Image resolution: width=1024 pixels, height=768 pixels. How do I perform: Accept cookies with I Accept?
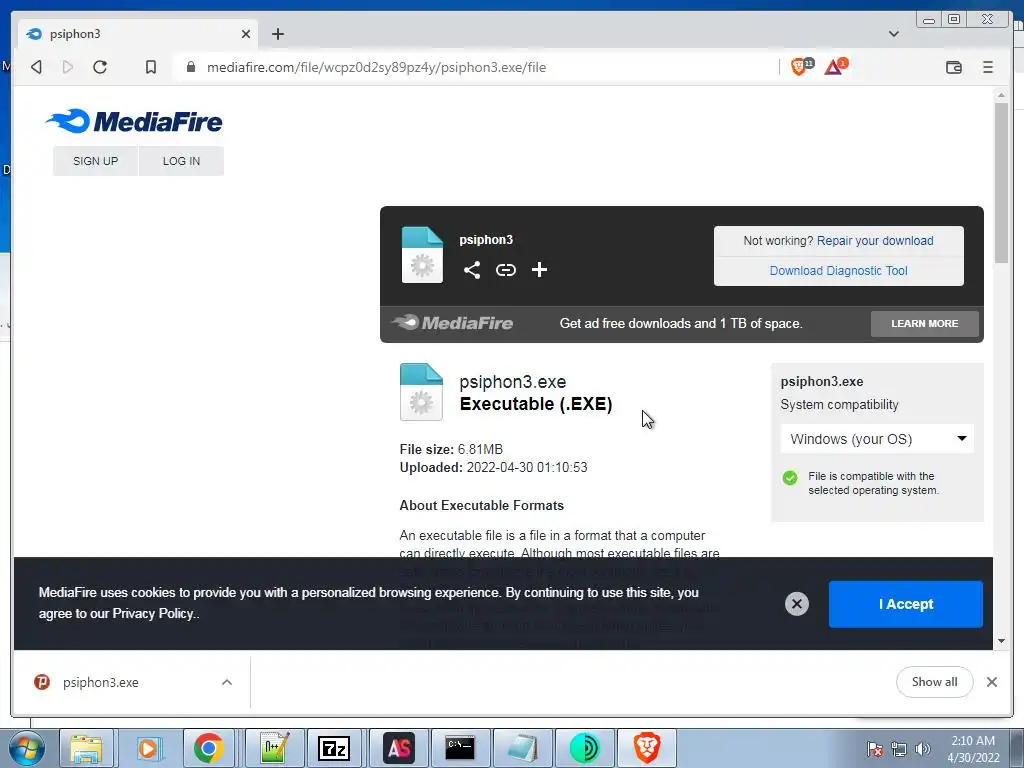point(905,604)
